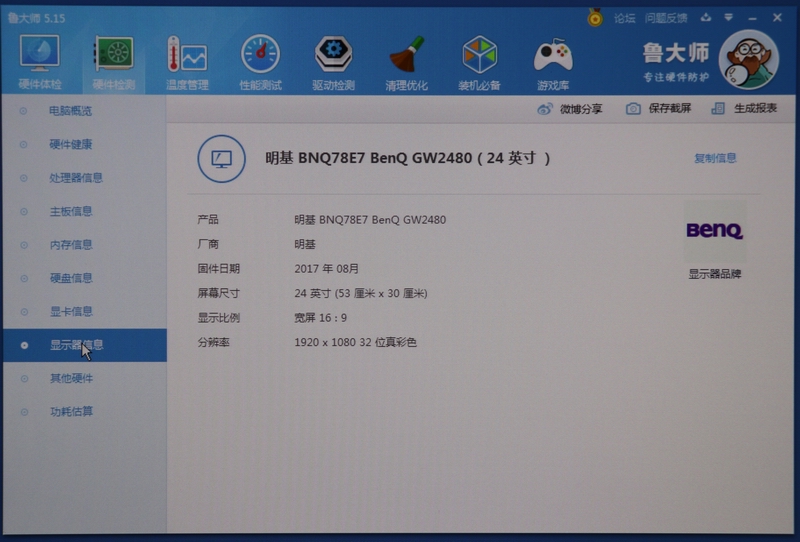Click the 鲁大师 5.15 window title
Viewport: 800px width, 542px height.
(36, 18)
